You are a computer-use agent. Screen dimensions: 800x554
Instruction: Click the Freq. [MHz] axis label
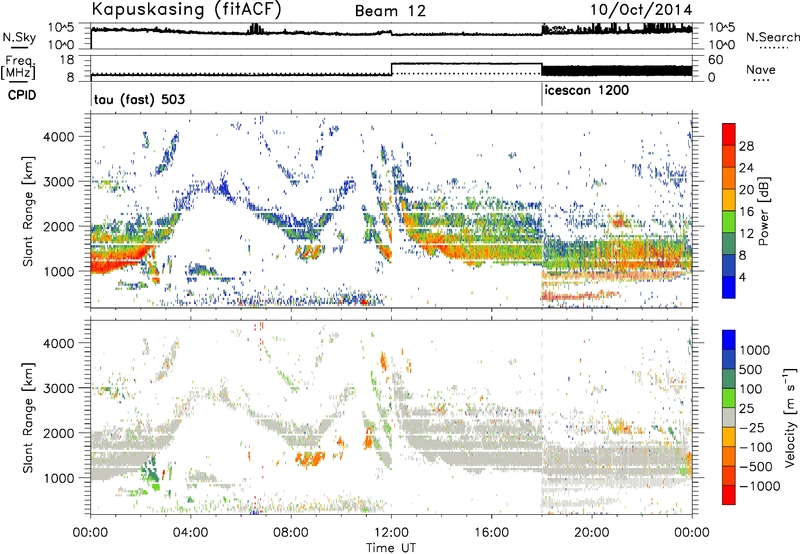click(18, 67)
